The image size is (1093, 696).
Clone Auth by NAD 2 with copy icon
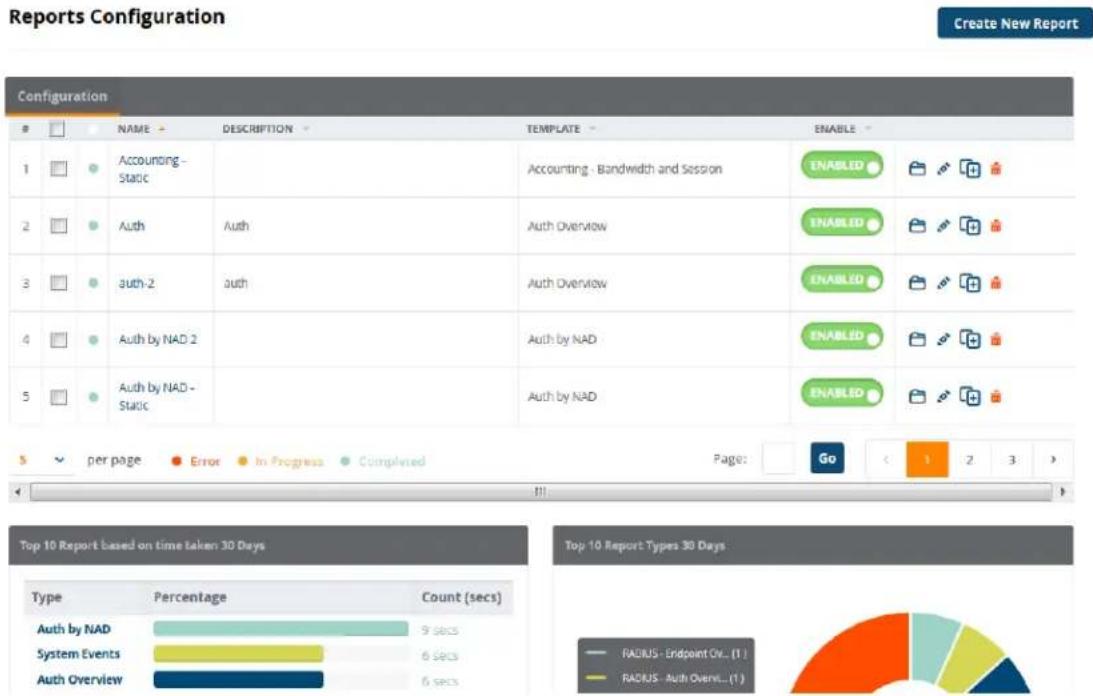[x=970, y=340]
